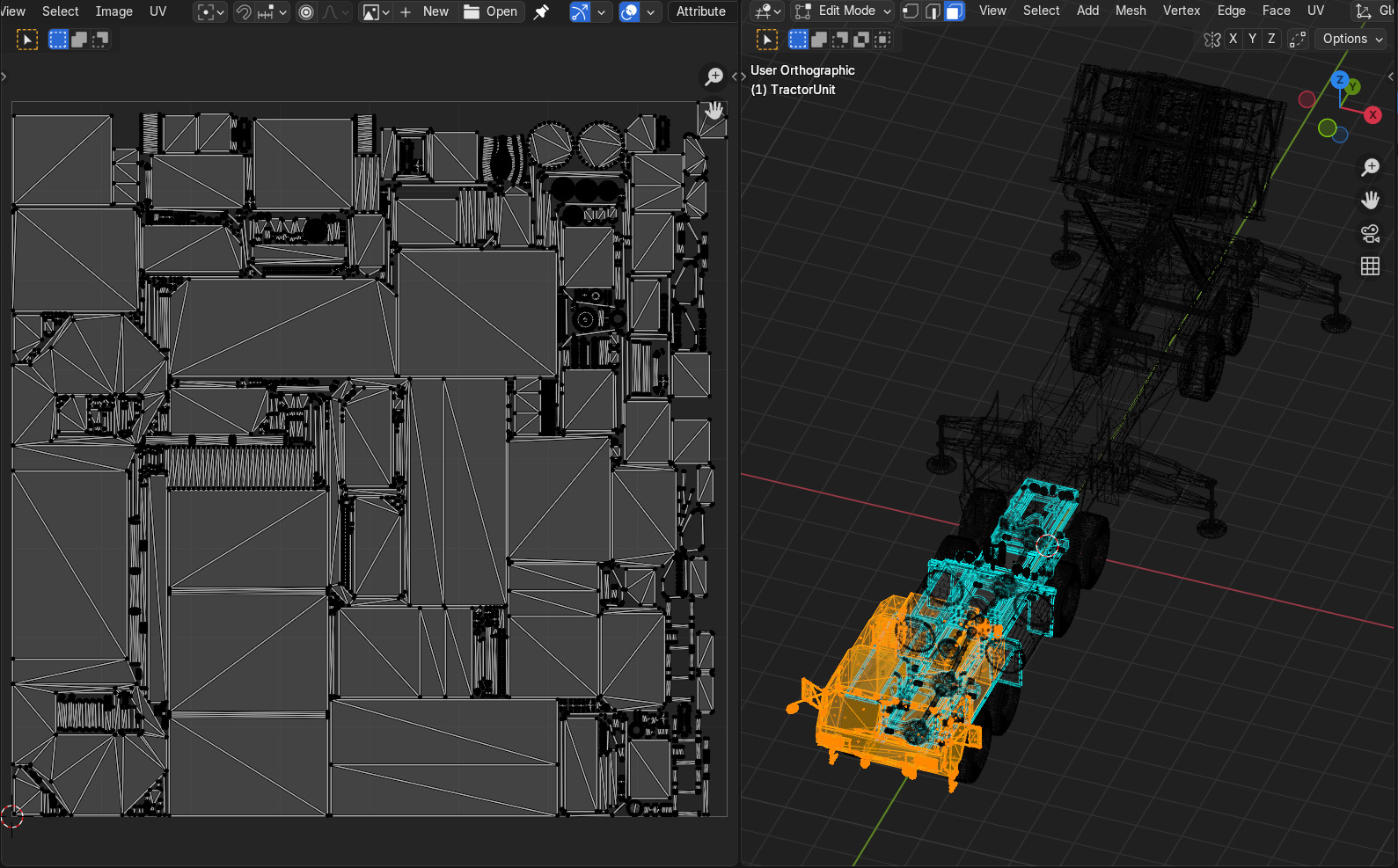Choose Intersect selection mode in 3D viewport

[882, 40]
